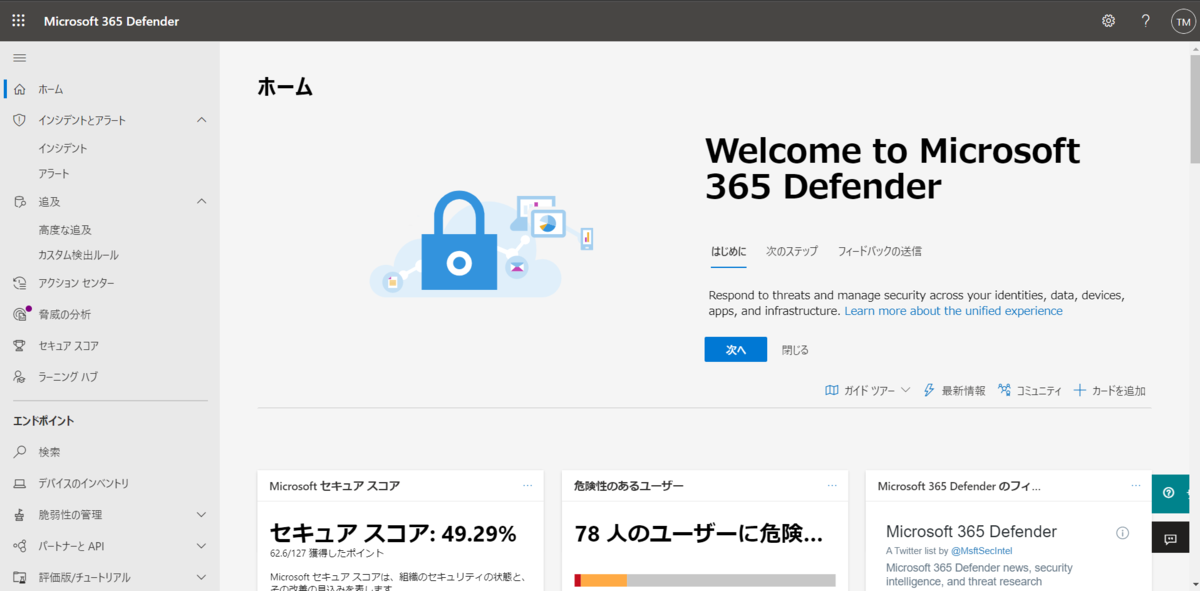Click the パートナーと API icon

click(20, 546)
